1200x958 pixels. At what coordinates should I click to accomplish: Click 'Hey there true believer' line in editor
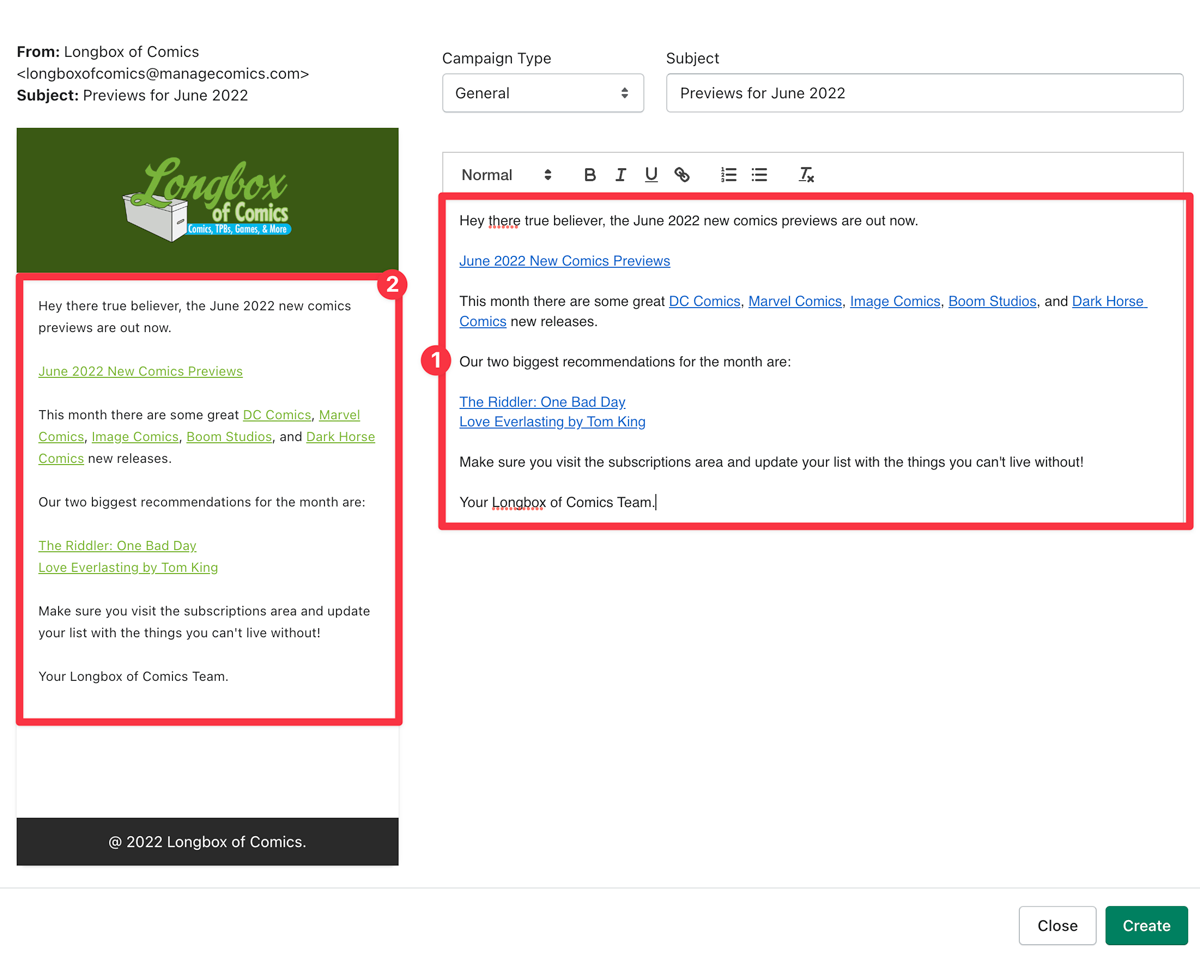tap(688, 220)
